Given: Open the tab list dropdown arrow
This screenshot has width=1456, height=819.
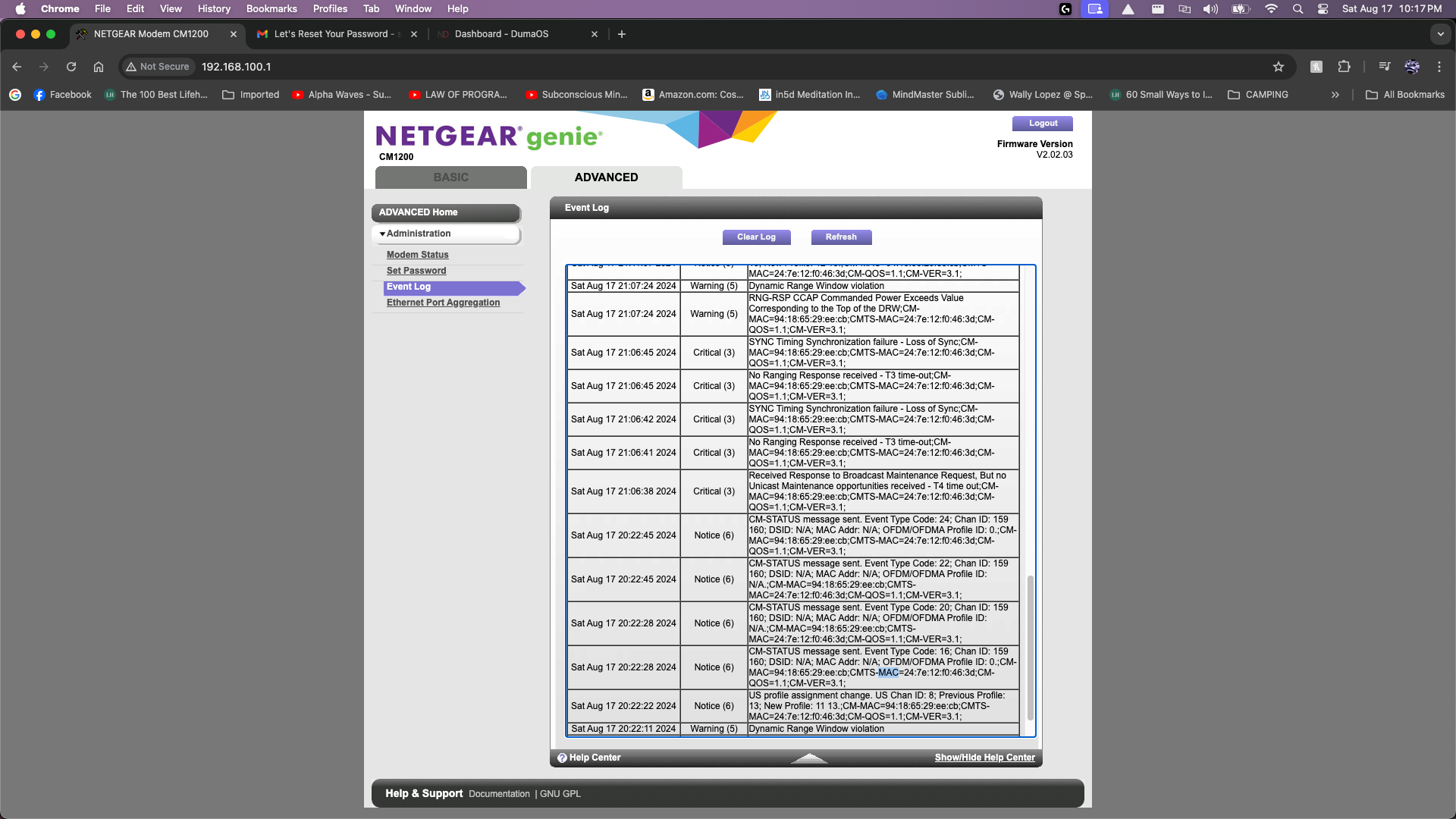Looking at the screenshot, I should tap(1439, 34).
